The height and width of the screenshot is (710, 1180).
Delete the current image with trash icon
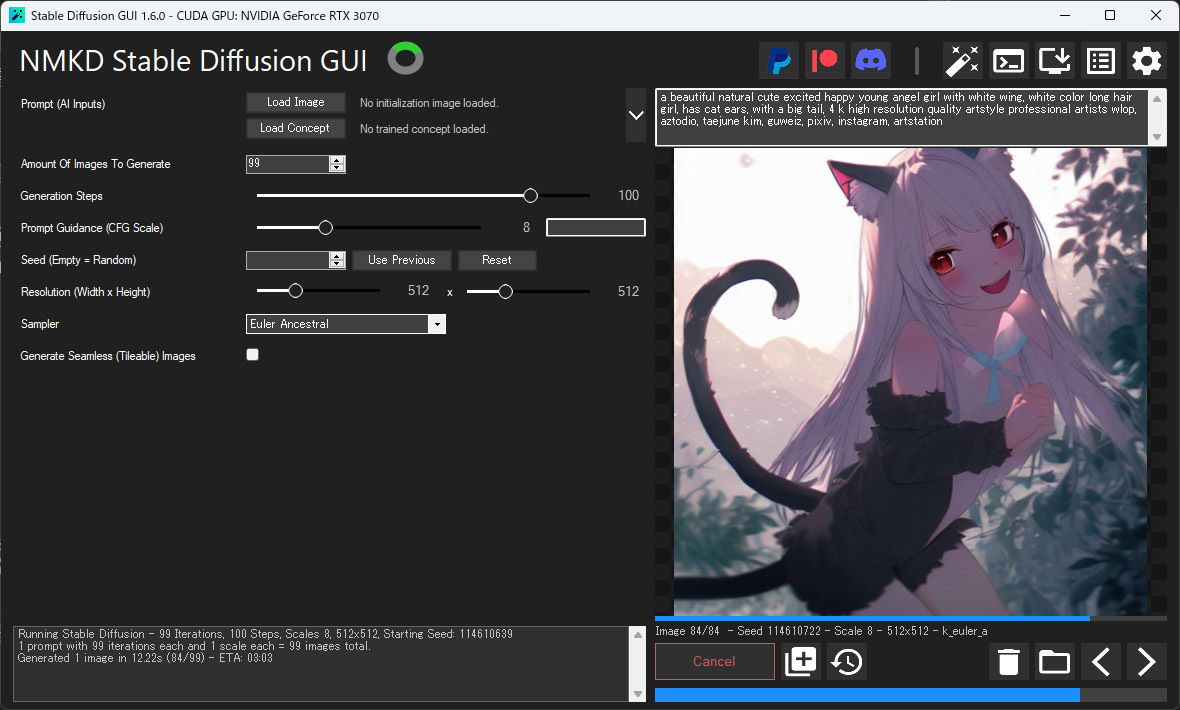coord(1008,661)
